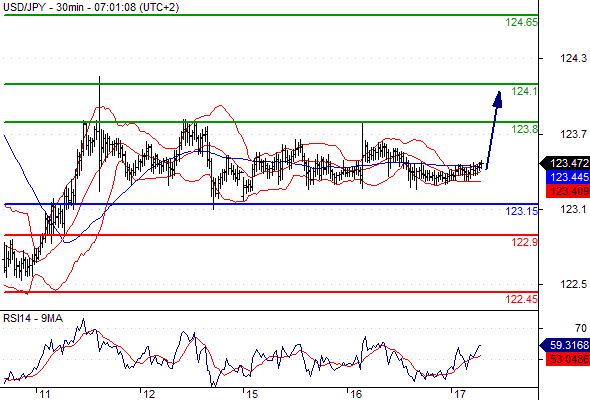Select the RSI14 - 9MA indicator title
The image size is (590, 400).
coord(33,318)
